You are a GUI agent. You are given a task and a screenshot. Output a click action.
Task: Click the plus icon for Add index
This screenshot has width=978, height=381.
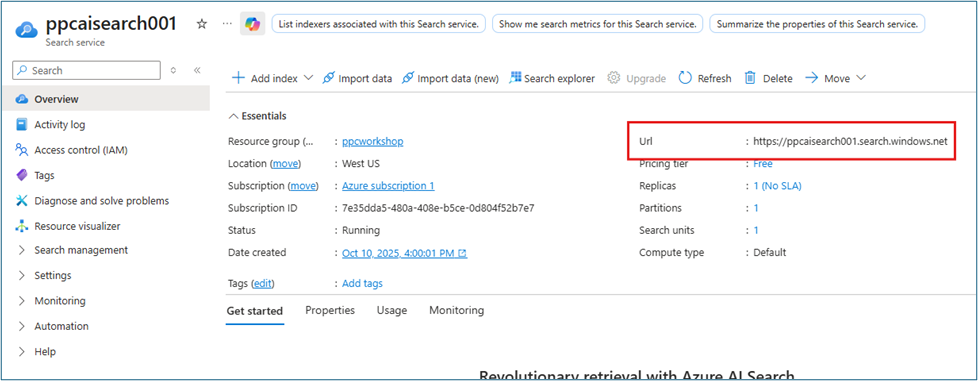[x=238, y=78]
